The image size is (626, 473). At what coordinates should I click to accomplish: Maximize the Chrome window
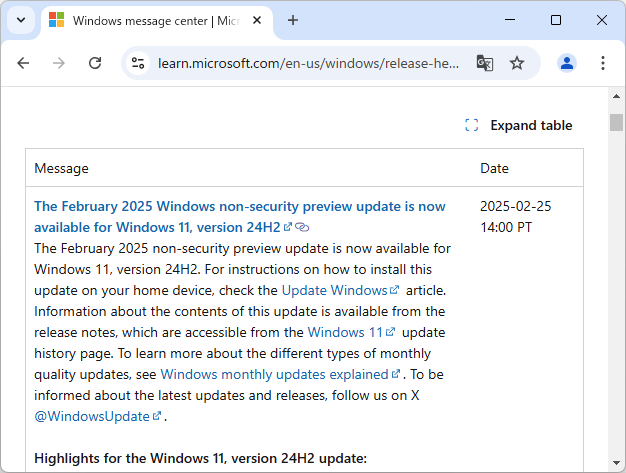[x=556, y=20]
